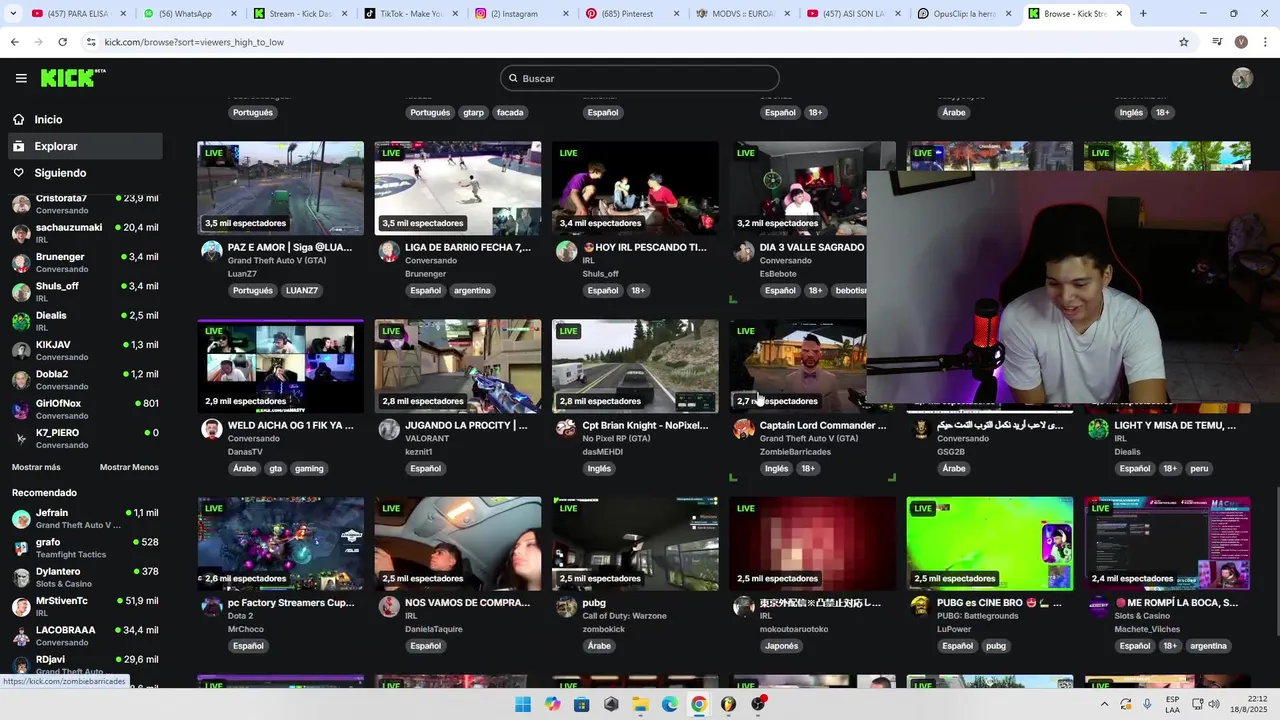This screenshot has width=1280, height=720.
Task: Open the hamburger menu beside Kick logo
Action: click(21, 78)
